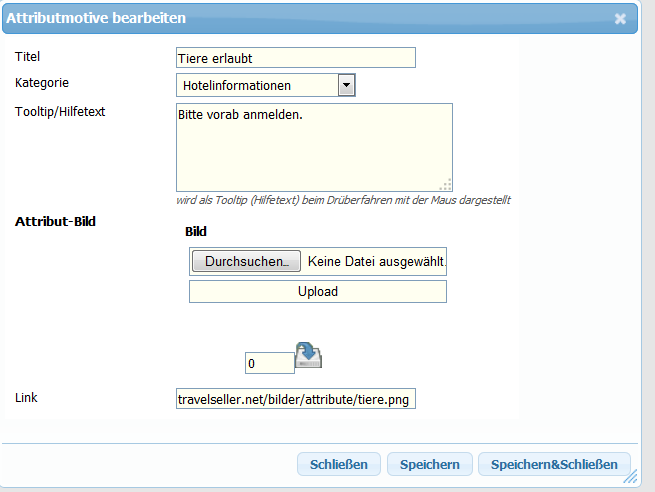Open the Kategorie dropdown arrow
The image size is (655, 492).
pos(346,86)
